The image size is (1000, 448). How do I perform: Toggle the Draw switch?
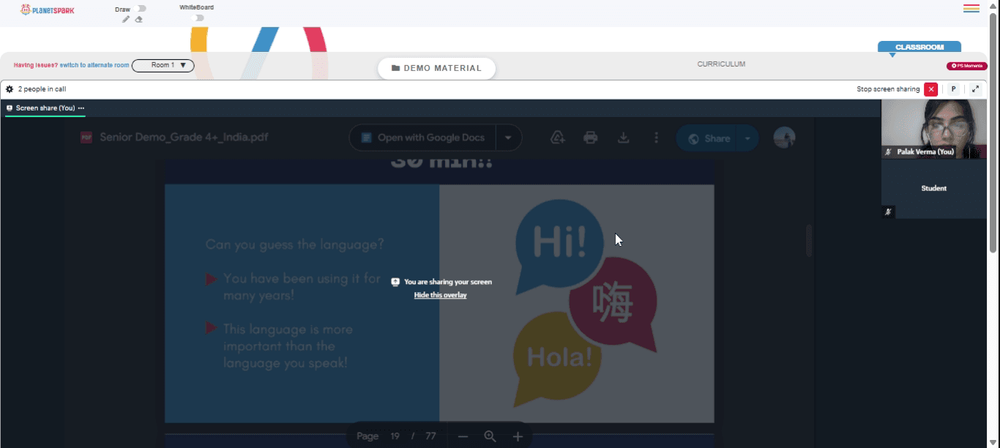pos(141,8)
